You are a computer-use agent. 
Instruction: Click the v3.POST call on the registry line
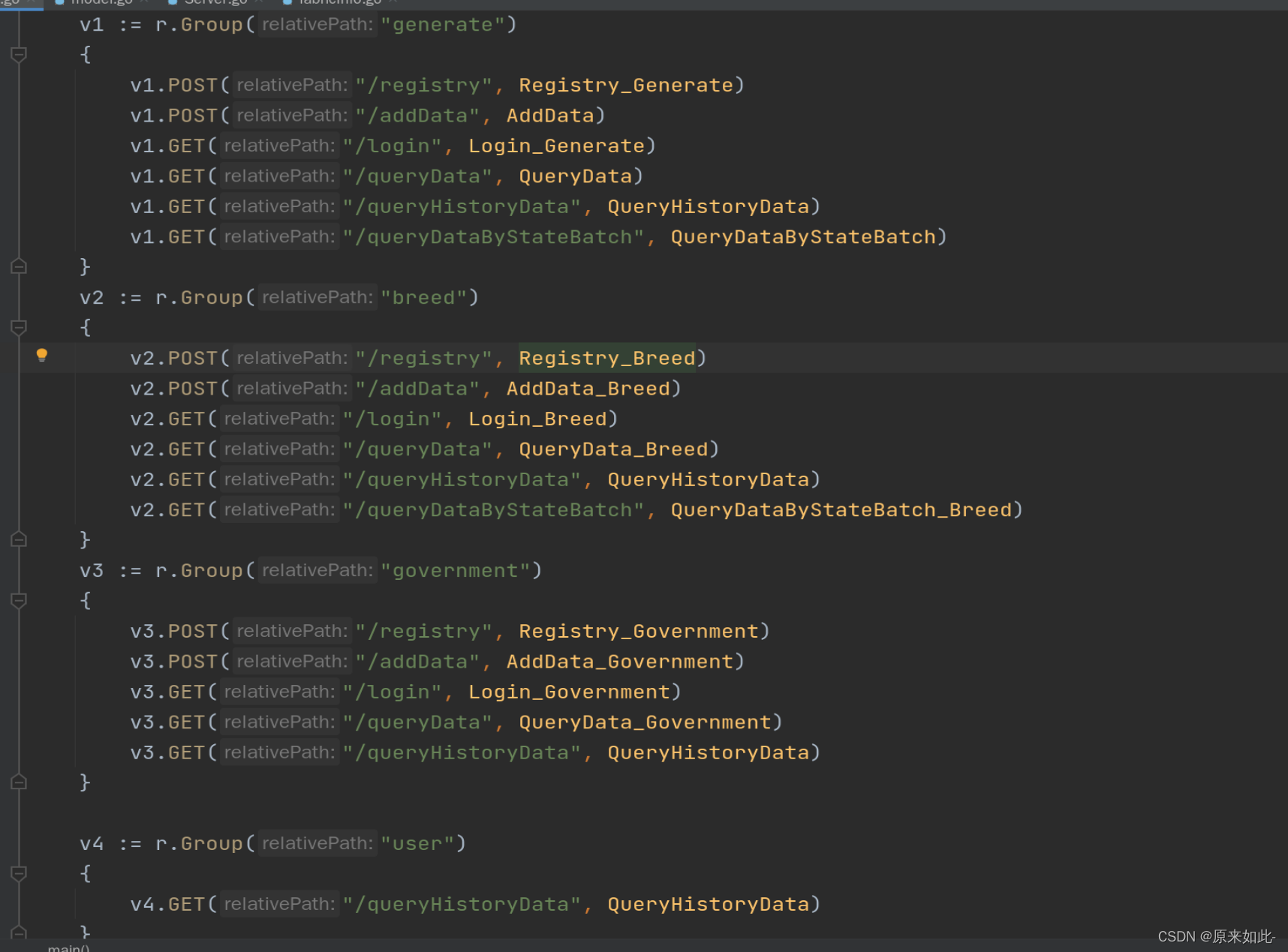pyautogui.click(x=173, y=631)
